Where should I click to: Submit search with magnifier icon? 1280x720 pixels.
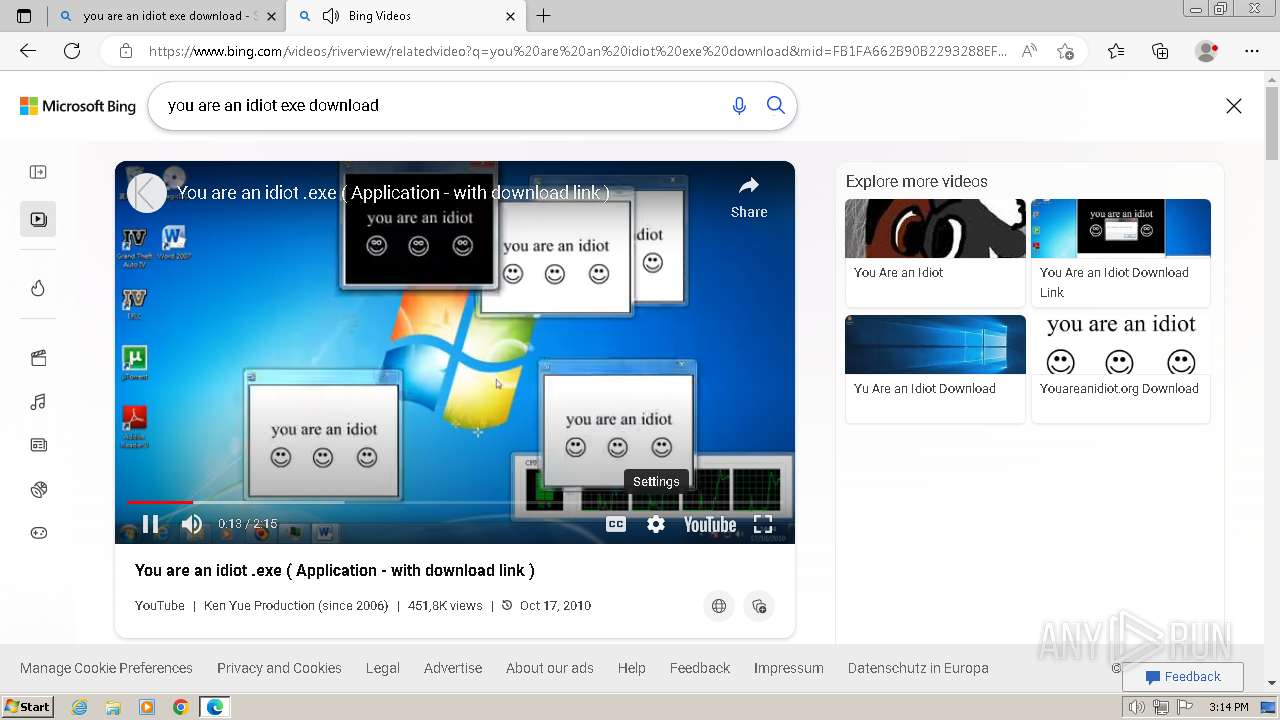776,105
